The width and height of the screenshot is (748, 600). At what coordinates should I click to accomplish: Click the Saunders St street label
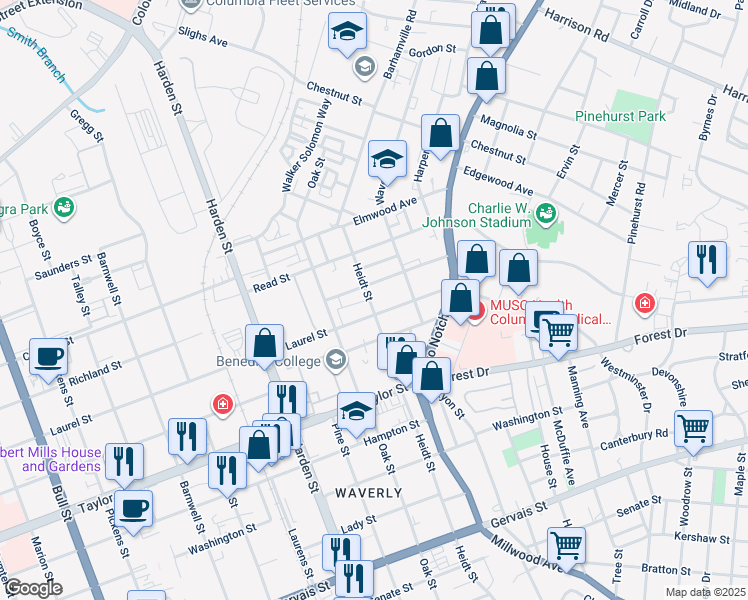[x=63, y=268]
